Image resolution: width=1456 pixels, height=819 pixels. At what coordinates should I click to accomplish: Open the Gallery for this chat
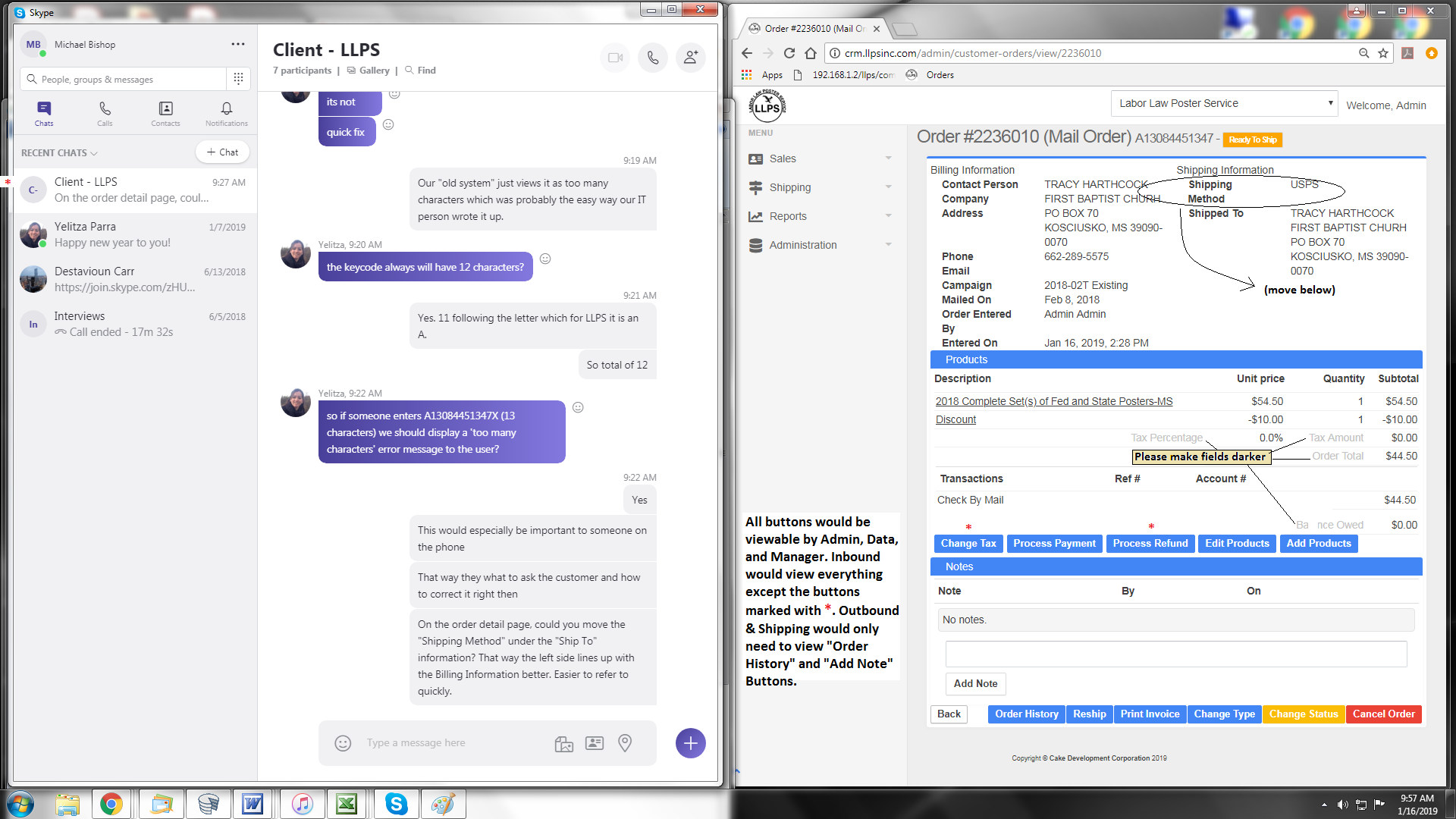click(x=369, y=71)
